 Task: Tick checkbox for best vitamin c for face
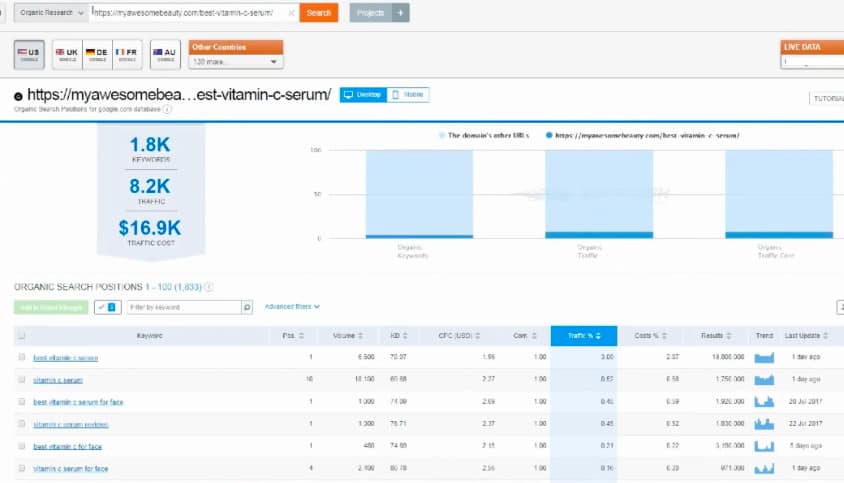click(x=22, y=446)
